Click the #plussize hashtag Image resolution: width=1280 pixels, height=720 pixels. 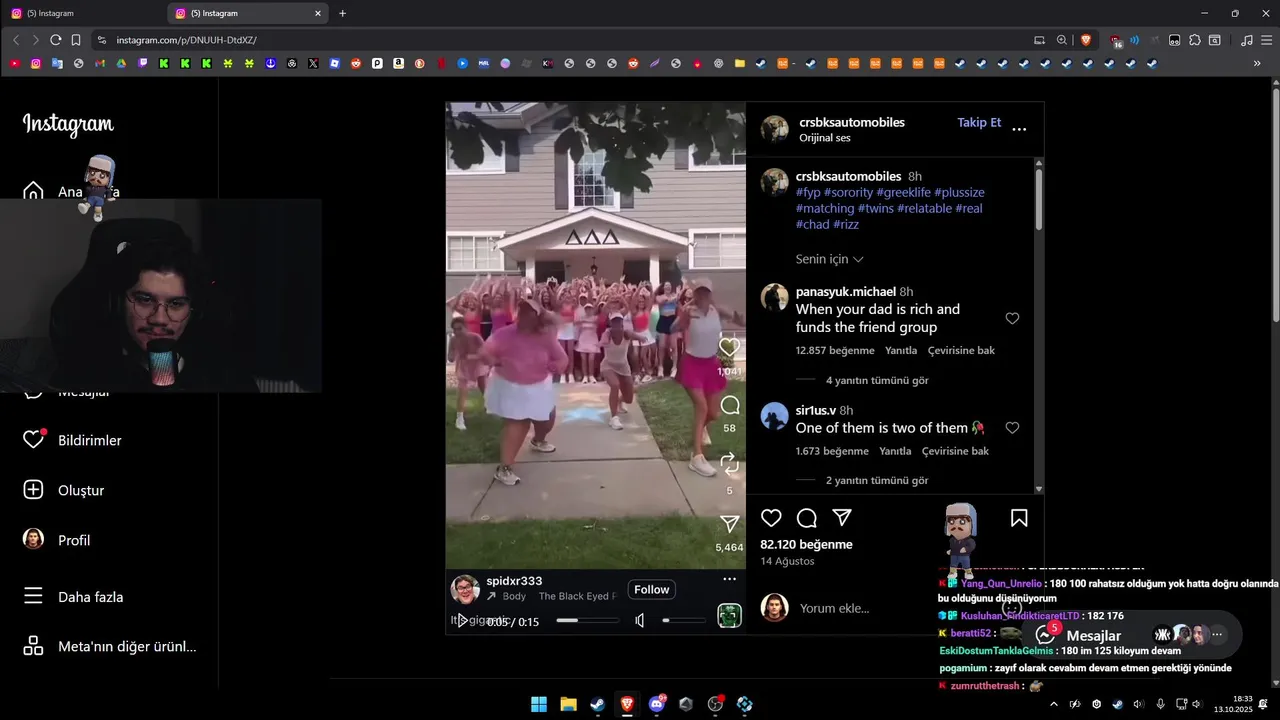pos(960,192)
